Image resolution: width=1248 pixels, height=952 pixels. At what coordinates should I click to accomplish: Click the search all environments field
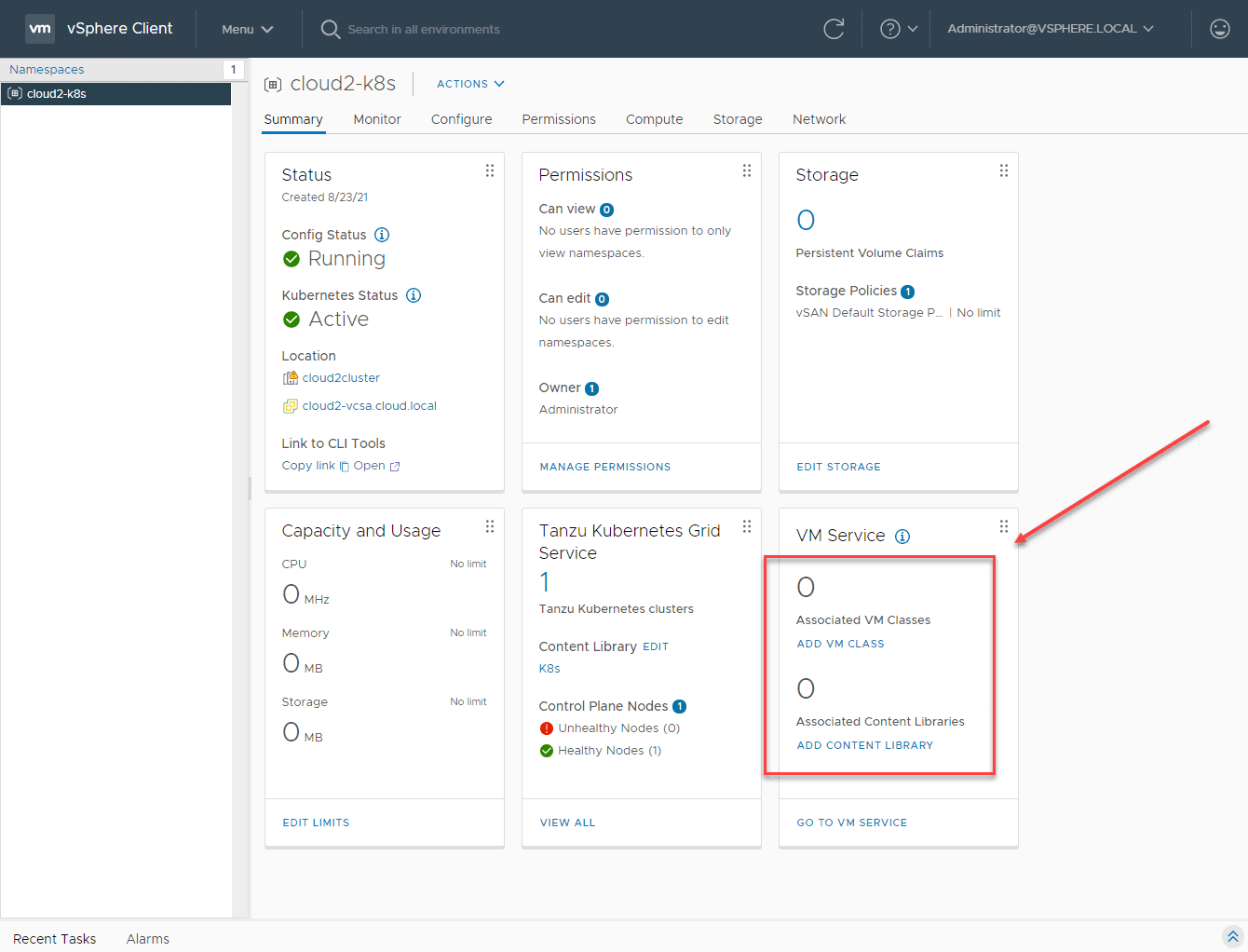[424, 29]
